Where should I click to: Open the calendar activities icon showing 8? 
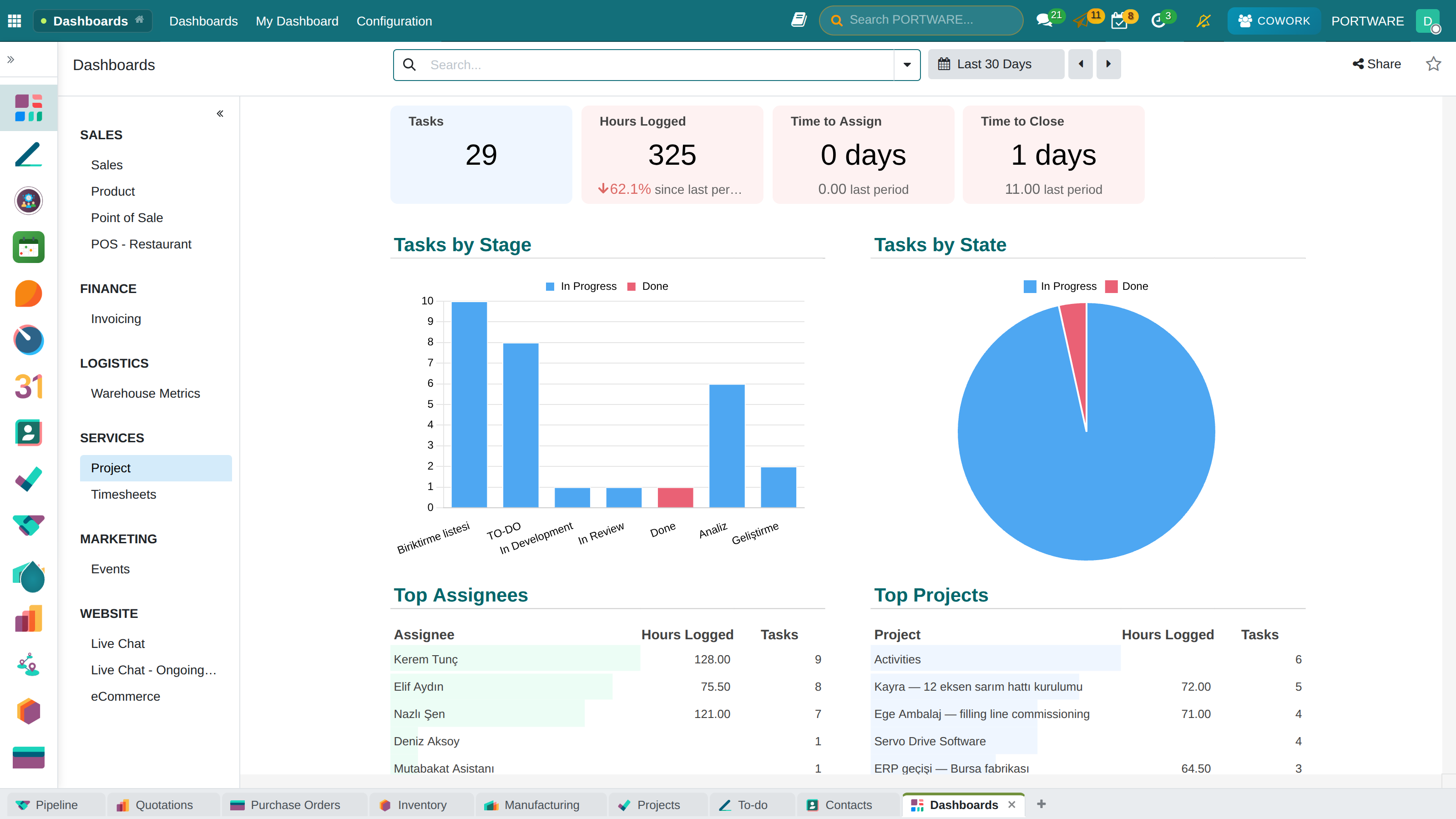pos(1119,21)
